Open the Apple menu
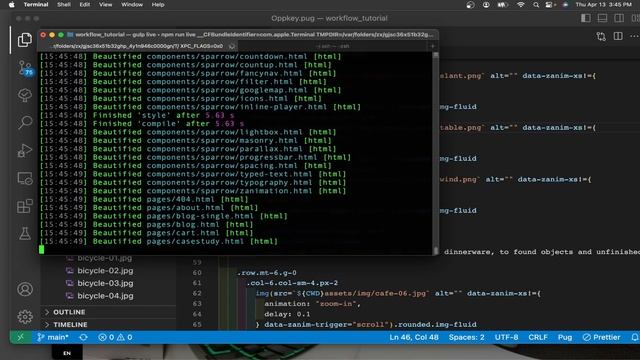 pyautogui.click(x=11, y=5)
